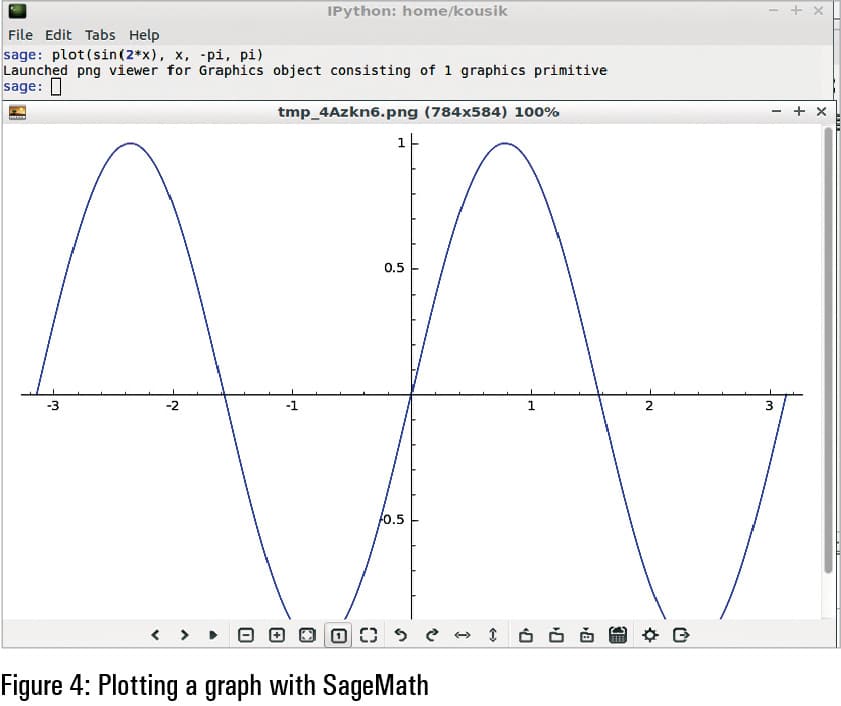Show image at original 1:1 size
The image size is (841, 706).
pos(338,635)
